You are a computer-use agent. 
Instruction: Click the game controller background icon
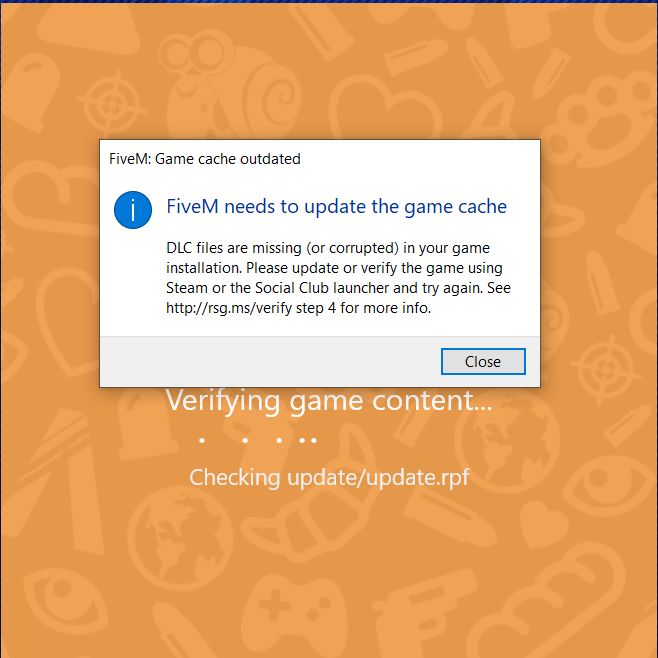[293, 607]
